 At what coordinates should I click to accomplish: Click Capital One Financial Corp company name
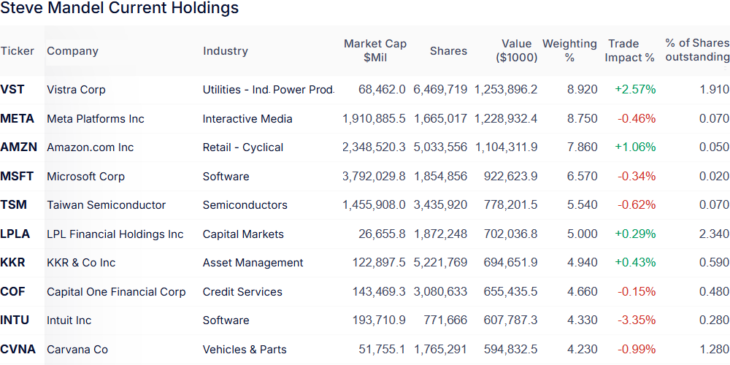coord(116,292)
